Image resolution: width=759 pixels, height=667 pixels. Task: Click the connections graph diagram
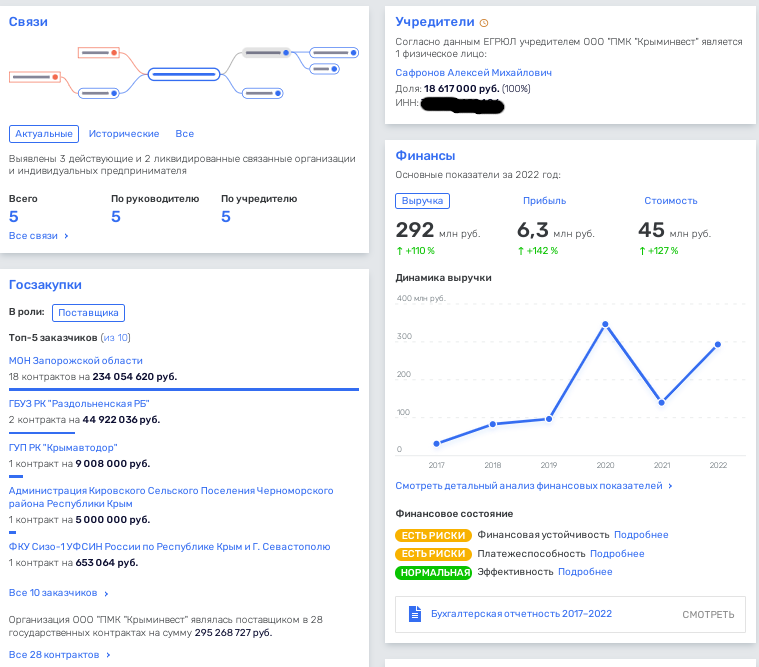[x=184, y=73]
